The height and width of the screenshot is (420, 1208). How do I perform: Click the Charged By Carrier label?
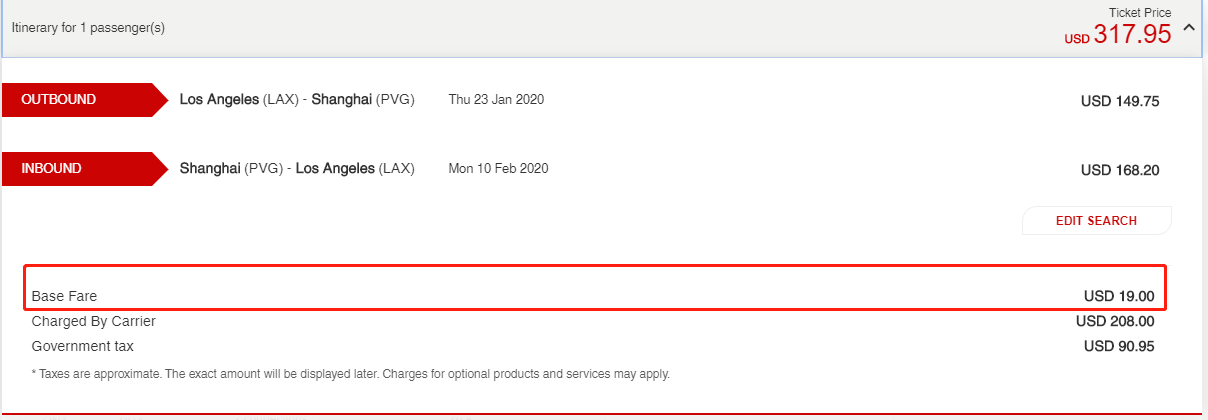(94, 322)
